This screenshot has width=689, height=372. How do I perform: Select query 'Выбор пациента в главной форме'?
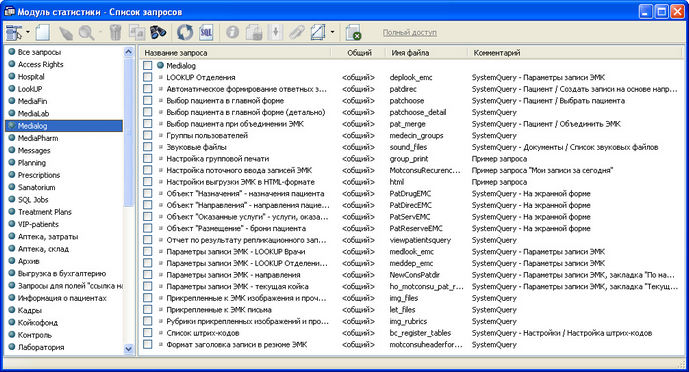coord(225,101)
